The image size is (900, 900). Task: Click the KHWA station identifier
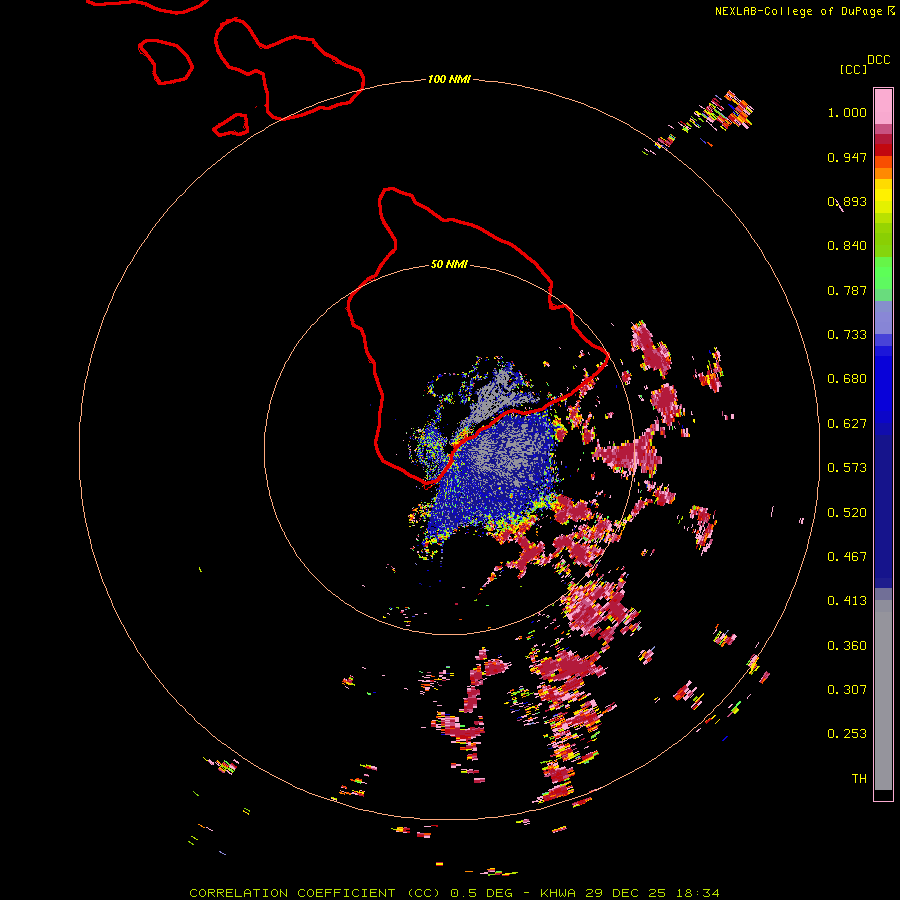[x=558, y=893]
